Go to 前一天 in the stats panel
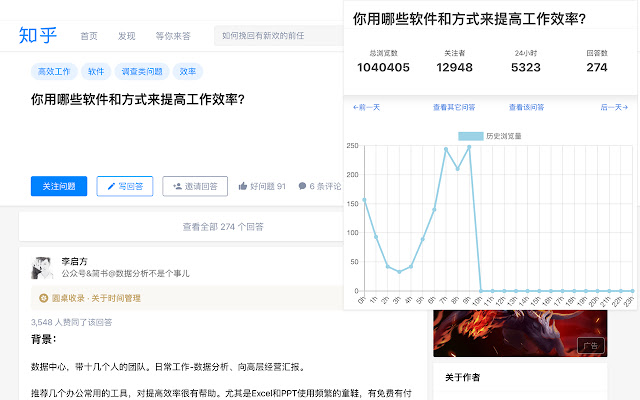The image size is (640, 400). tap(367, 107)
